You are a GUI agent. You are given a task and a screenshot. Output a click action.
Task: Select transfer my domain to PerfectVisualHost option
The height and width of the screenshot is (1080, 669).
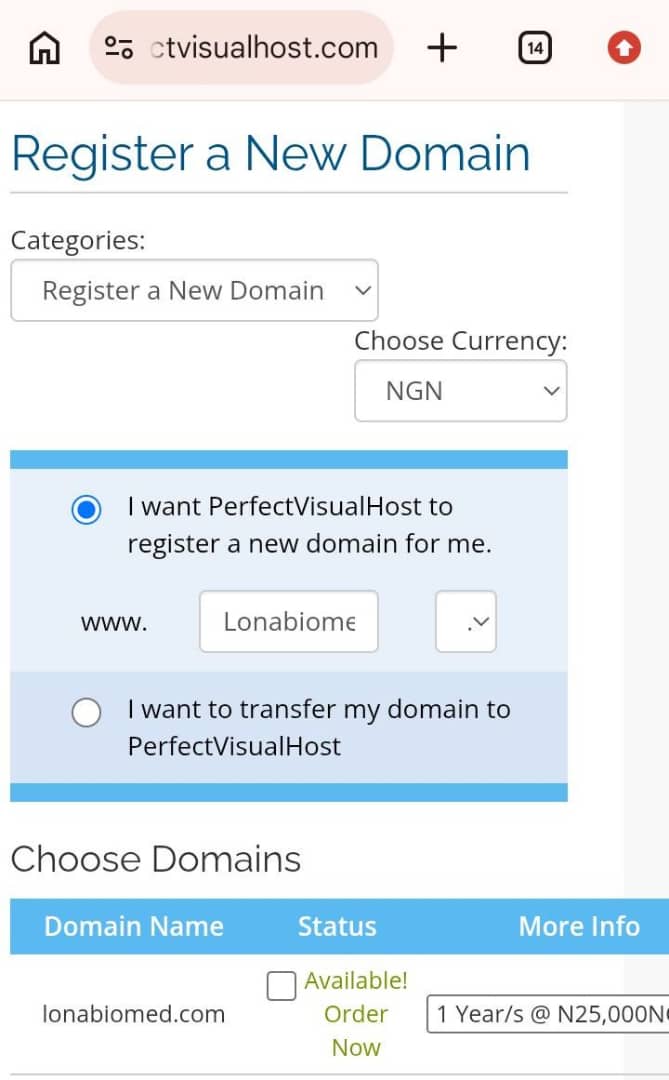click(x=86, y=712)
